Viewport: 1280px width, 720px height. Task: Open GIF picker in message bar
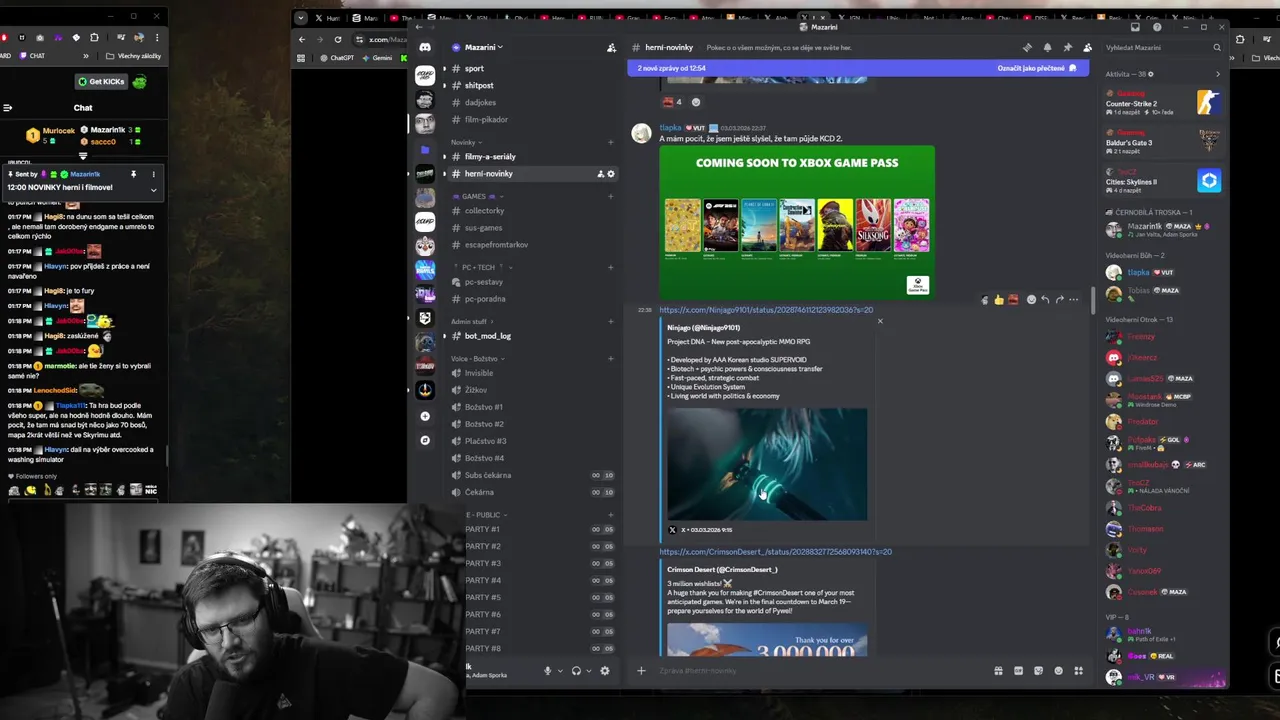(1018, 671)
